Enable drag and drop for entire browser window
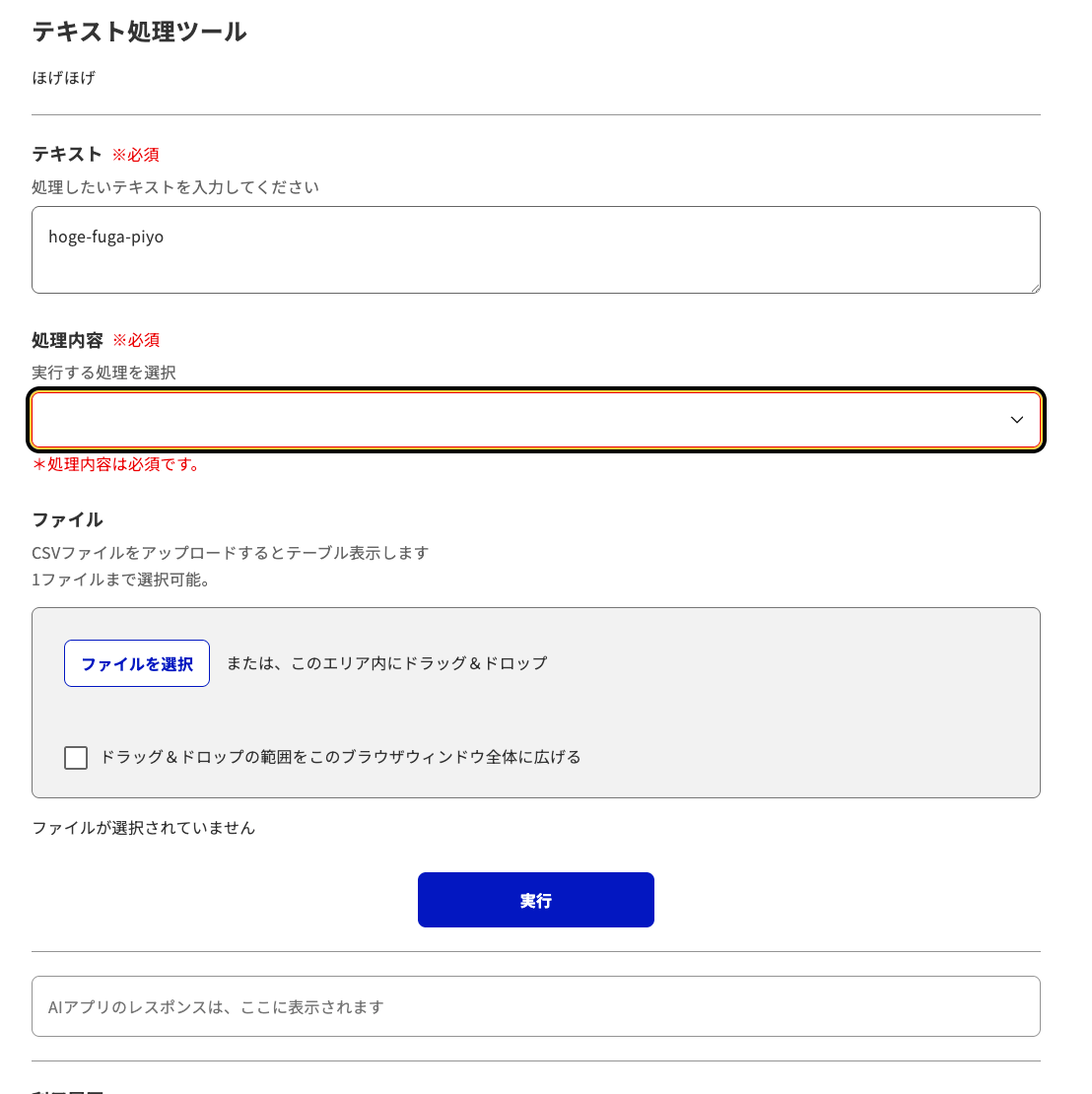 (76, 757)
